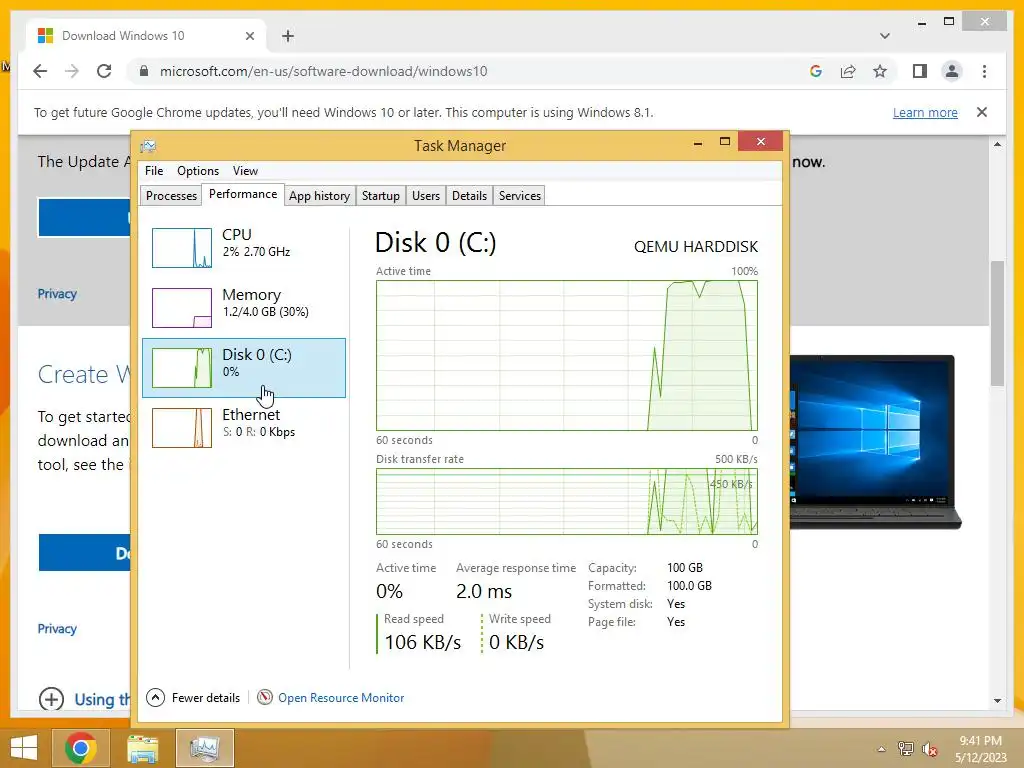
Task: Click the 2.0 ms average response time
Action: pyautogui.click(x=484, y=592)
